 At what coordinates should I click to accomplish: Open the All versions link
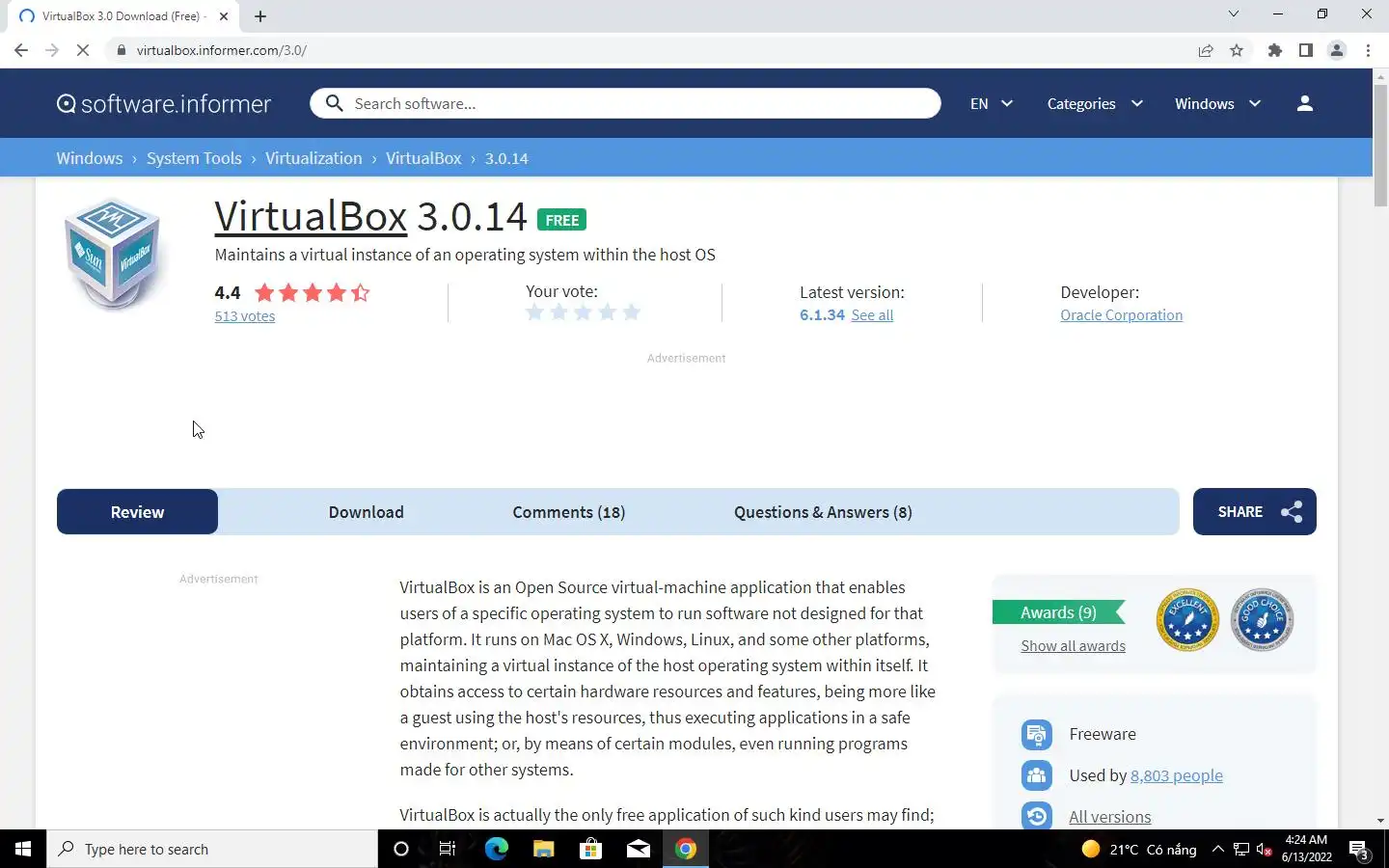1109,817
